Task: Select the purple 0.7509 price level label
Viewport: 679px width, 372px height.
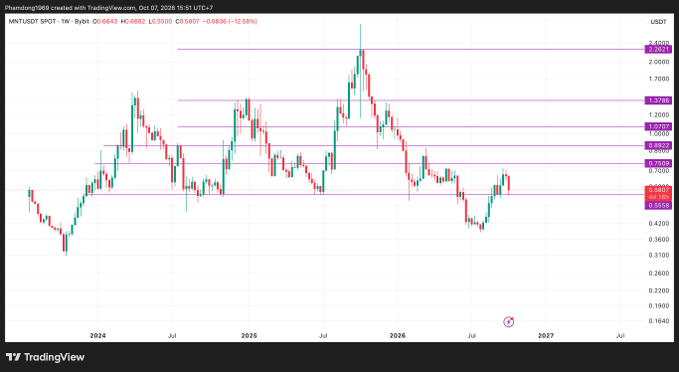Action: [658, 163]
